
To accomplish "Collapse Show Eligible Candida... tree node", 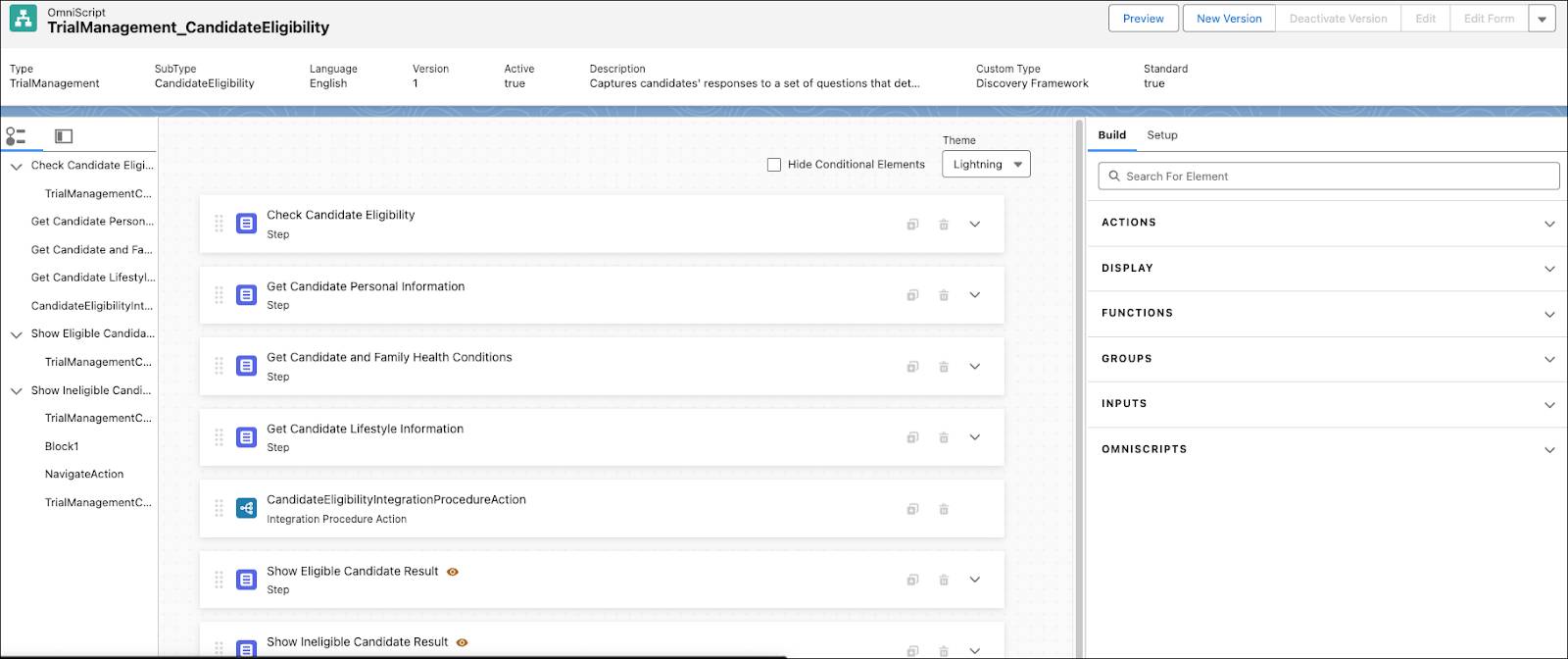I will click(x=17, y=334).
